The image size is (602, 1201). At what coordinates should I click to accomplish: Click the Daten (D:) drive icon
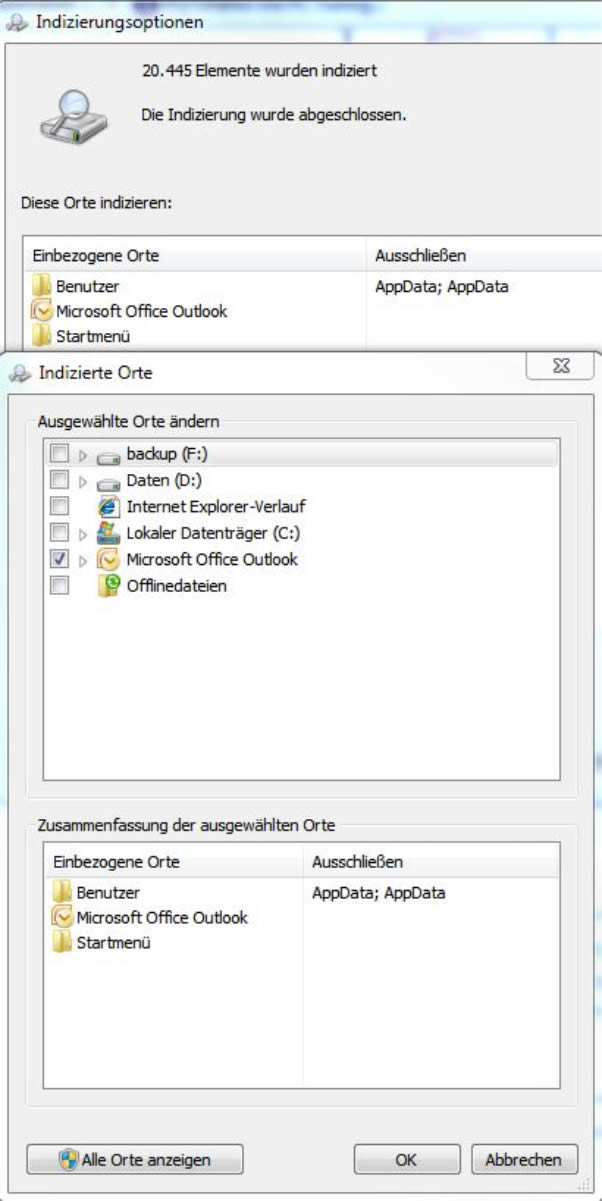[108, 481]
